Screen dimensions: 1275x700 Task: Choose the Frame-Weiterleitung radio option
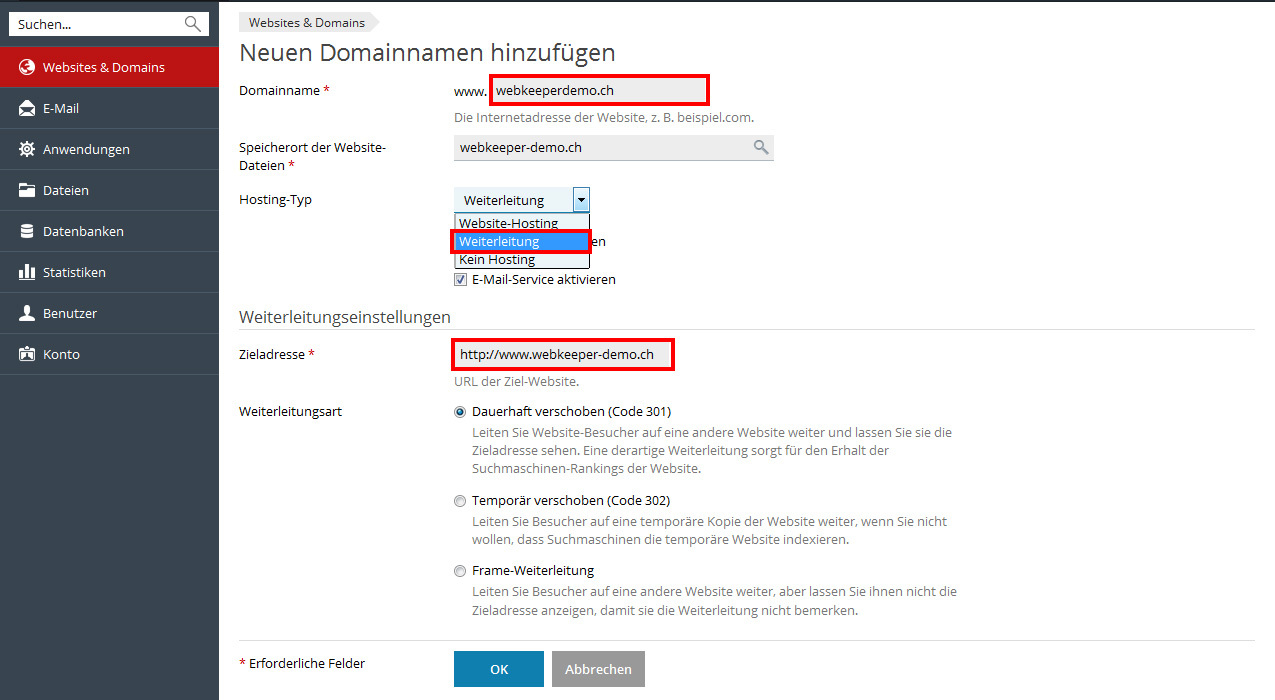point(460,571)
